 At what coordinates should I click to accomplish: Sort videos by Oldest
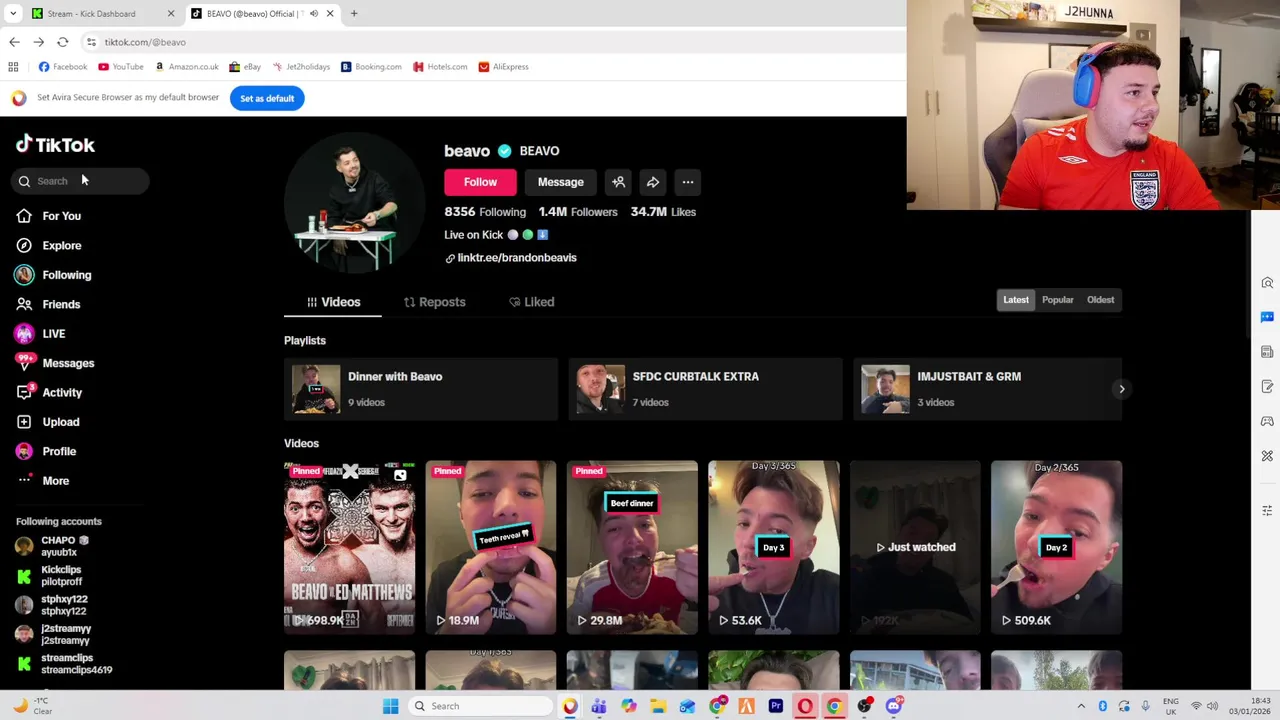(1100, 300)
